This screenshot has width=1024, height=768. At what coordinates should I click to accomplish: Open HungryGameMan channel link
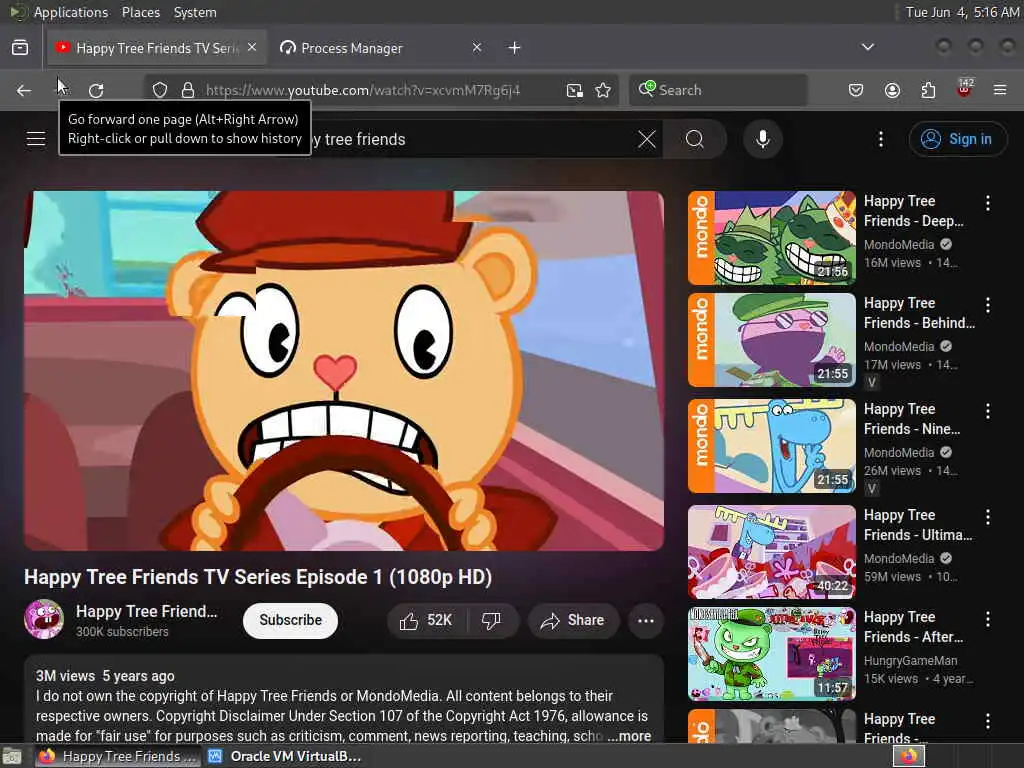pos(910,661)
